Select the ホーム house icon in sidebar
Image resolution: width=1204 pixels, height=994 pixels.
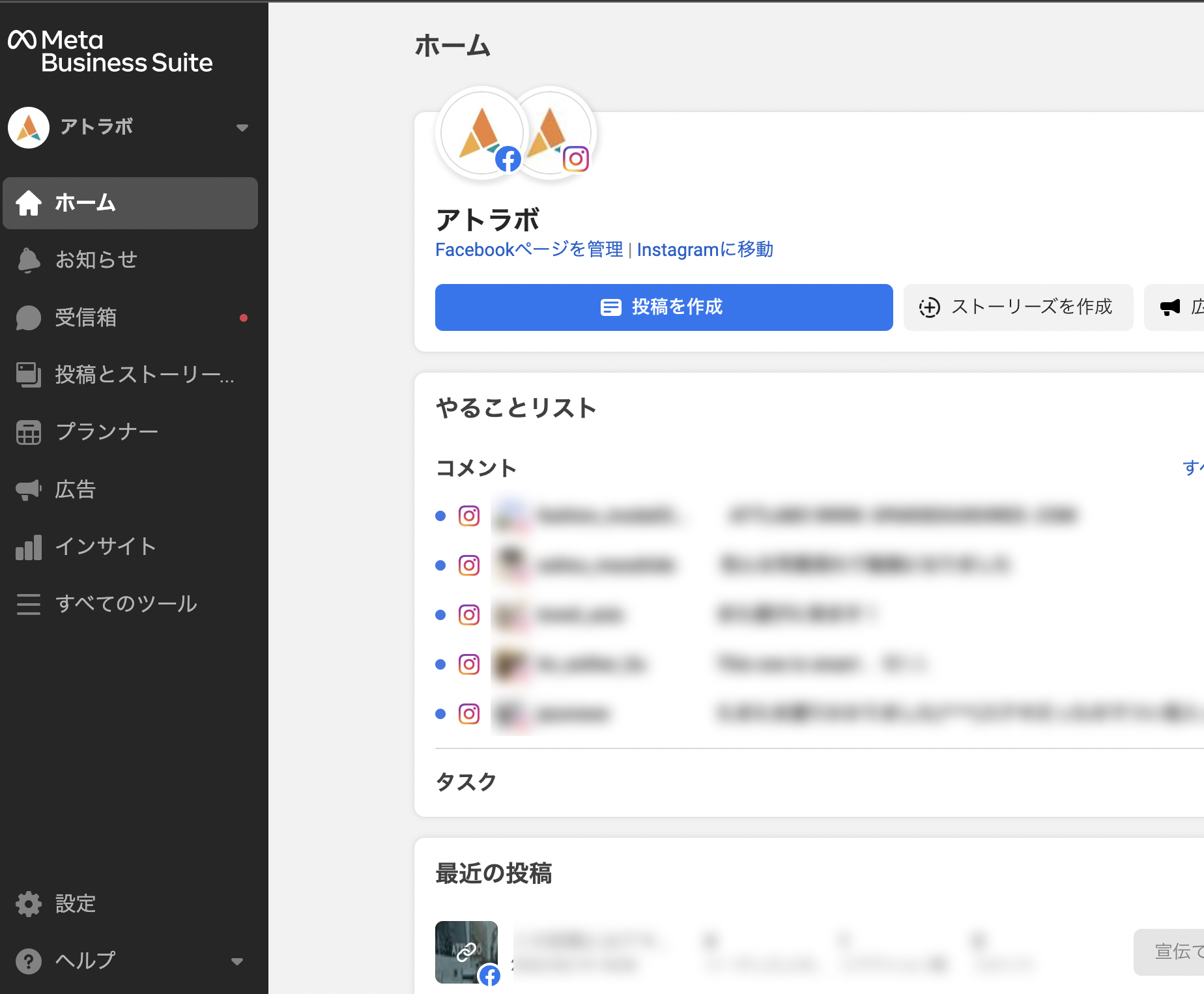(x=29, y=203)
